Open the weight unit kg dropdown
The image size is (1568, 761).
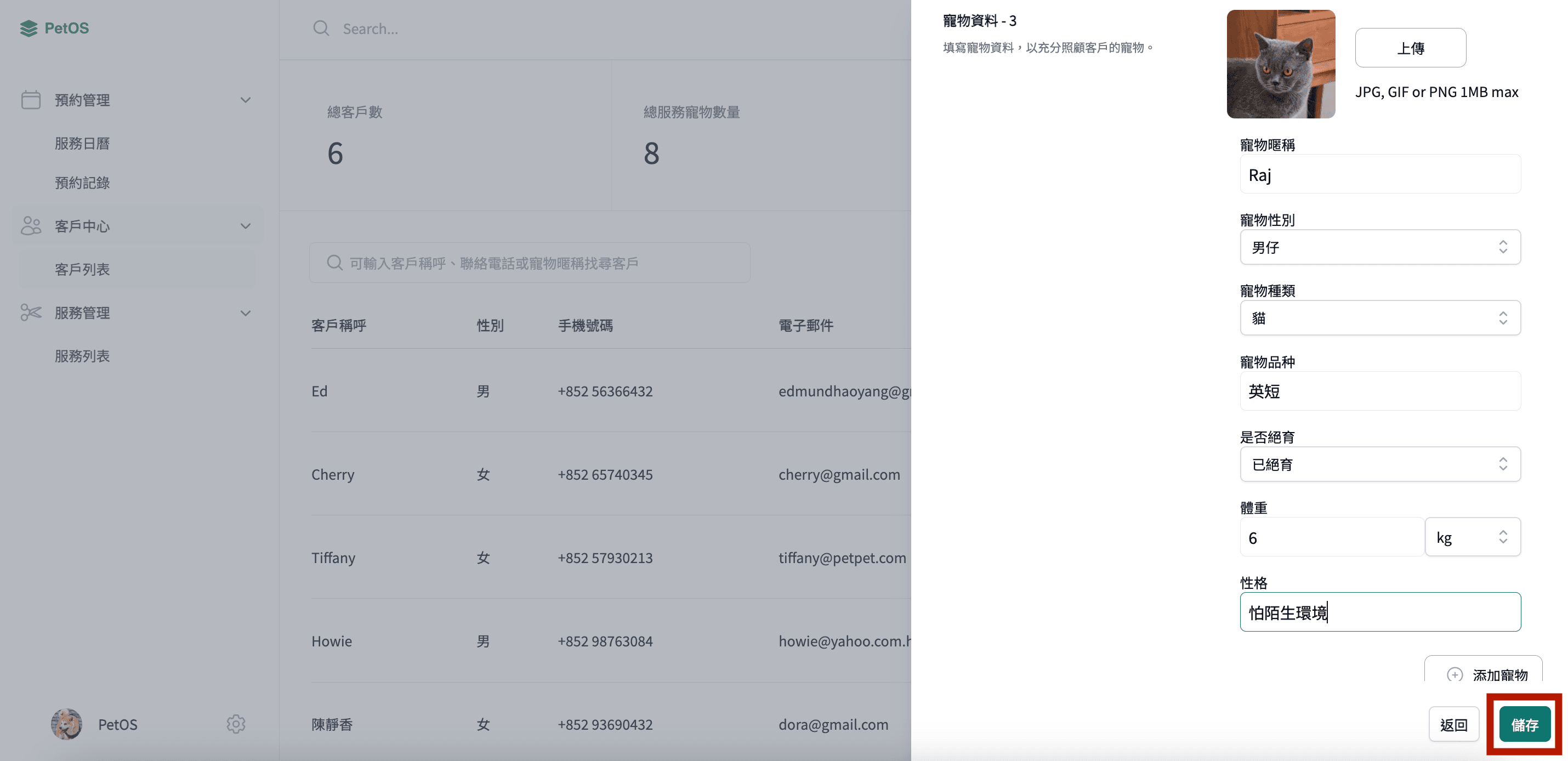[1473, 537]
